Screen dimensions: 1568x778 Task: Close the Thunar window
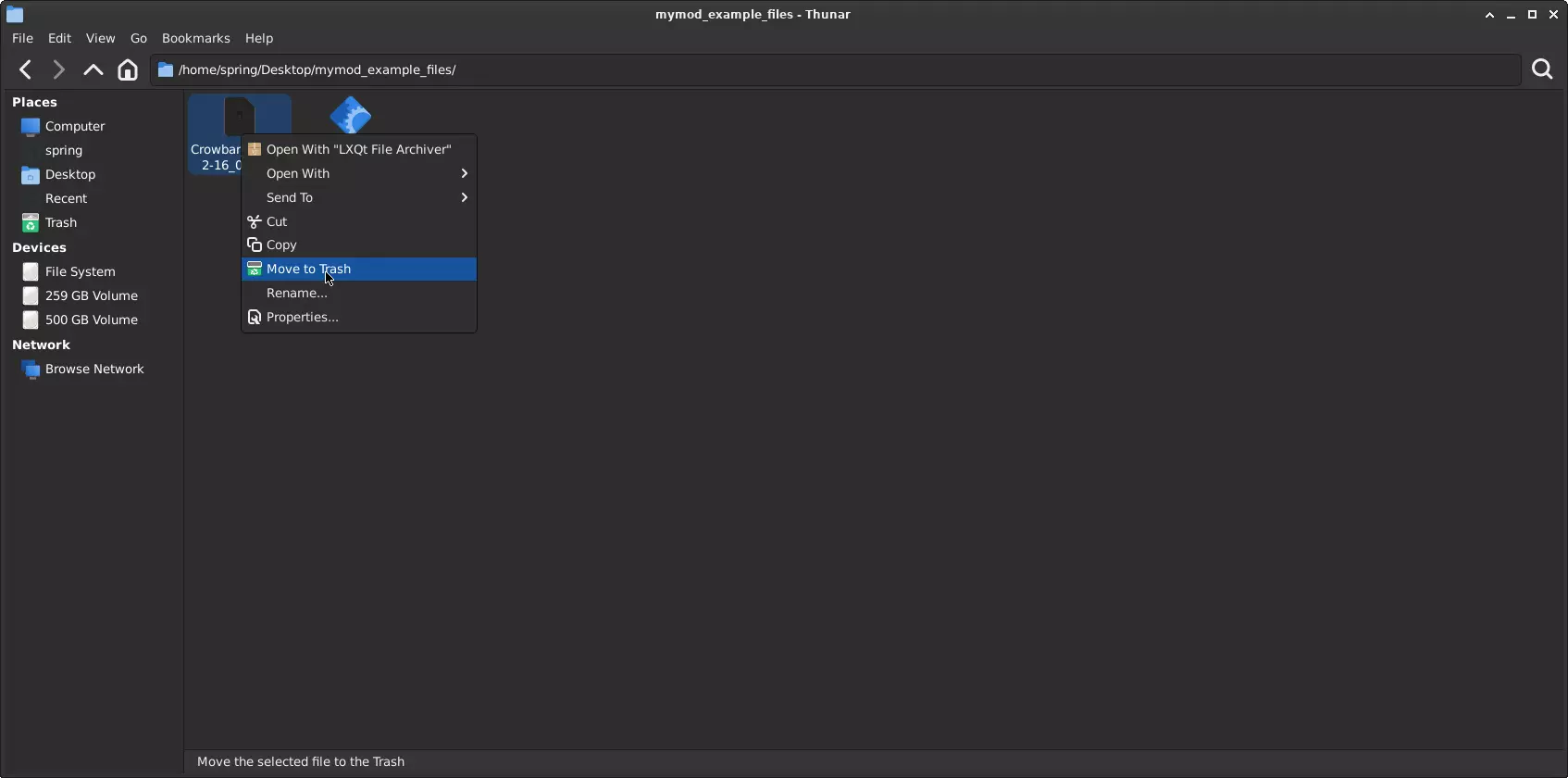coord(1553,15)
